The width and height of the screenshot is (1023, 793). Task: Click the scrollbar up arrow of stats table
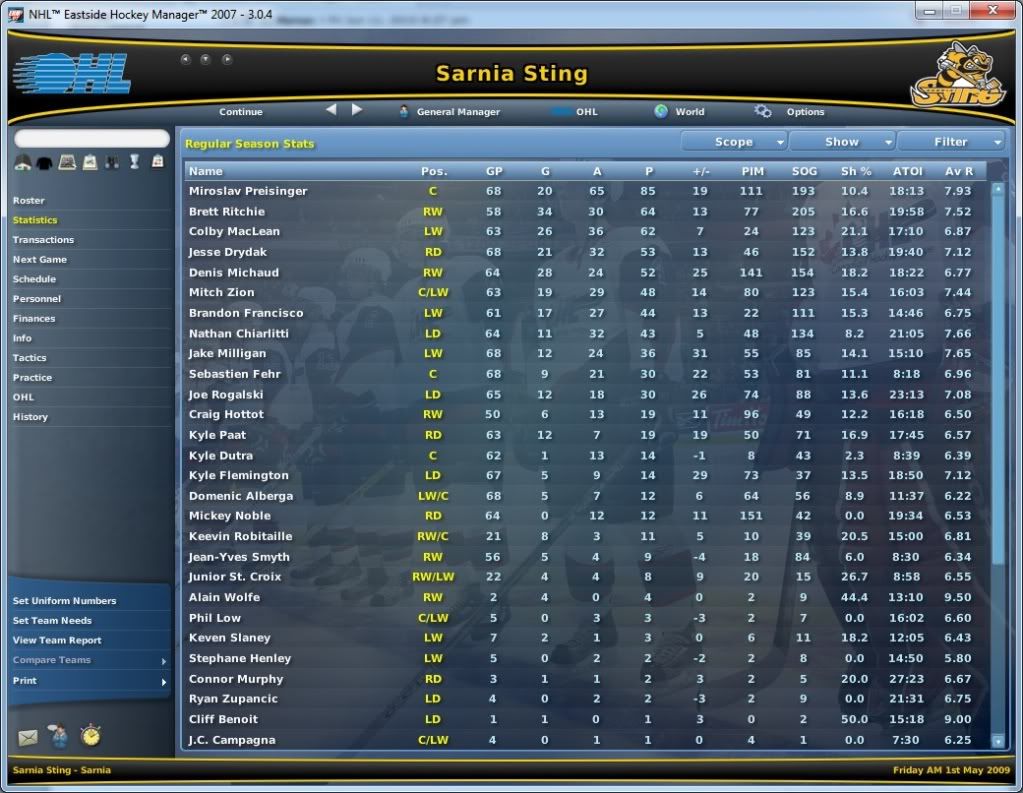click(x=998, y=189)
